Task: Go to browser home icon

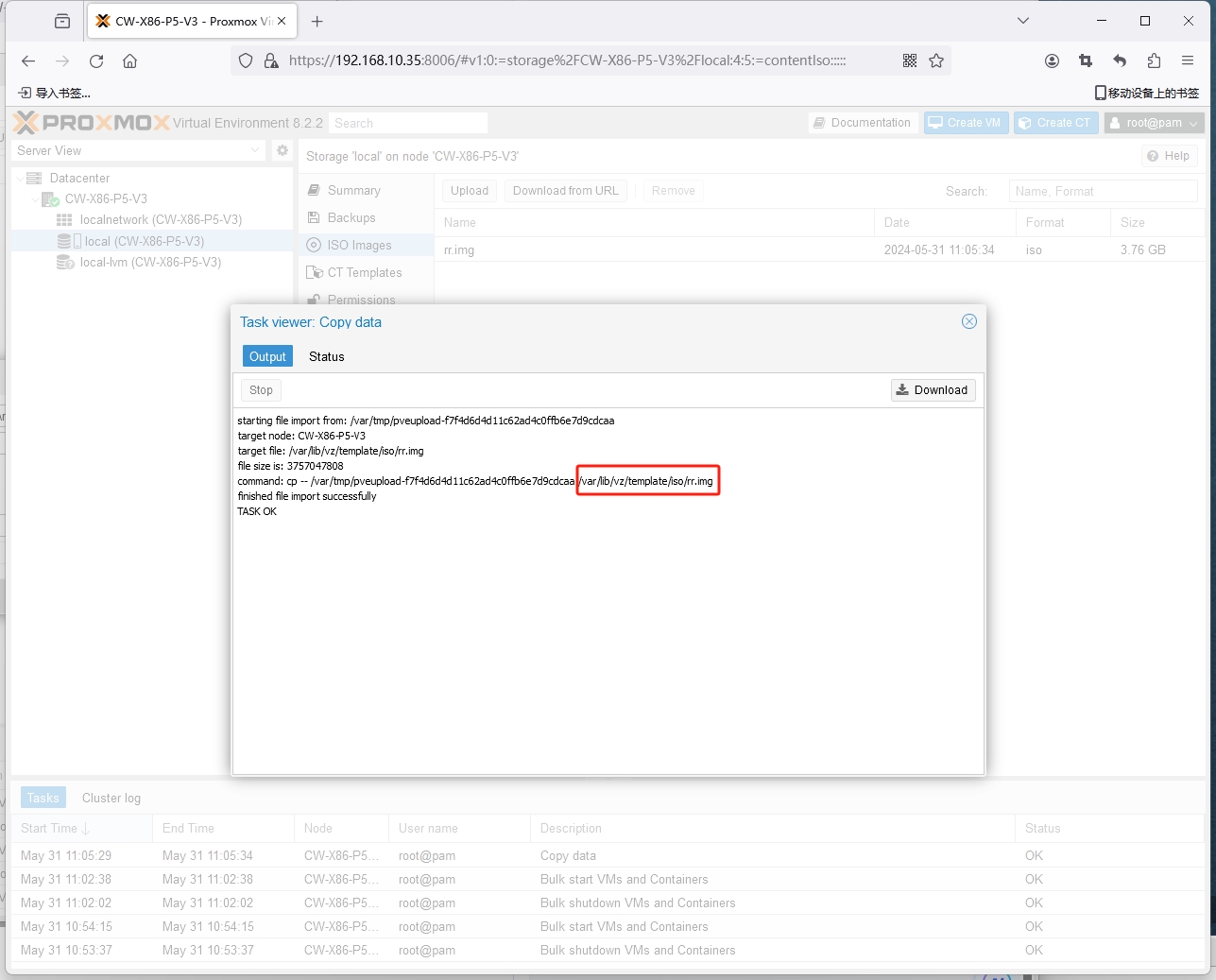Action: tap(130, 60)
